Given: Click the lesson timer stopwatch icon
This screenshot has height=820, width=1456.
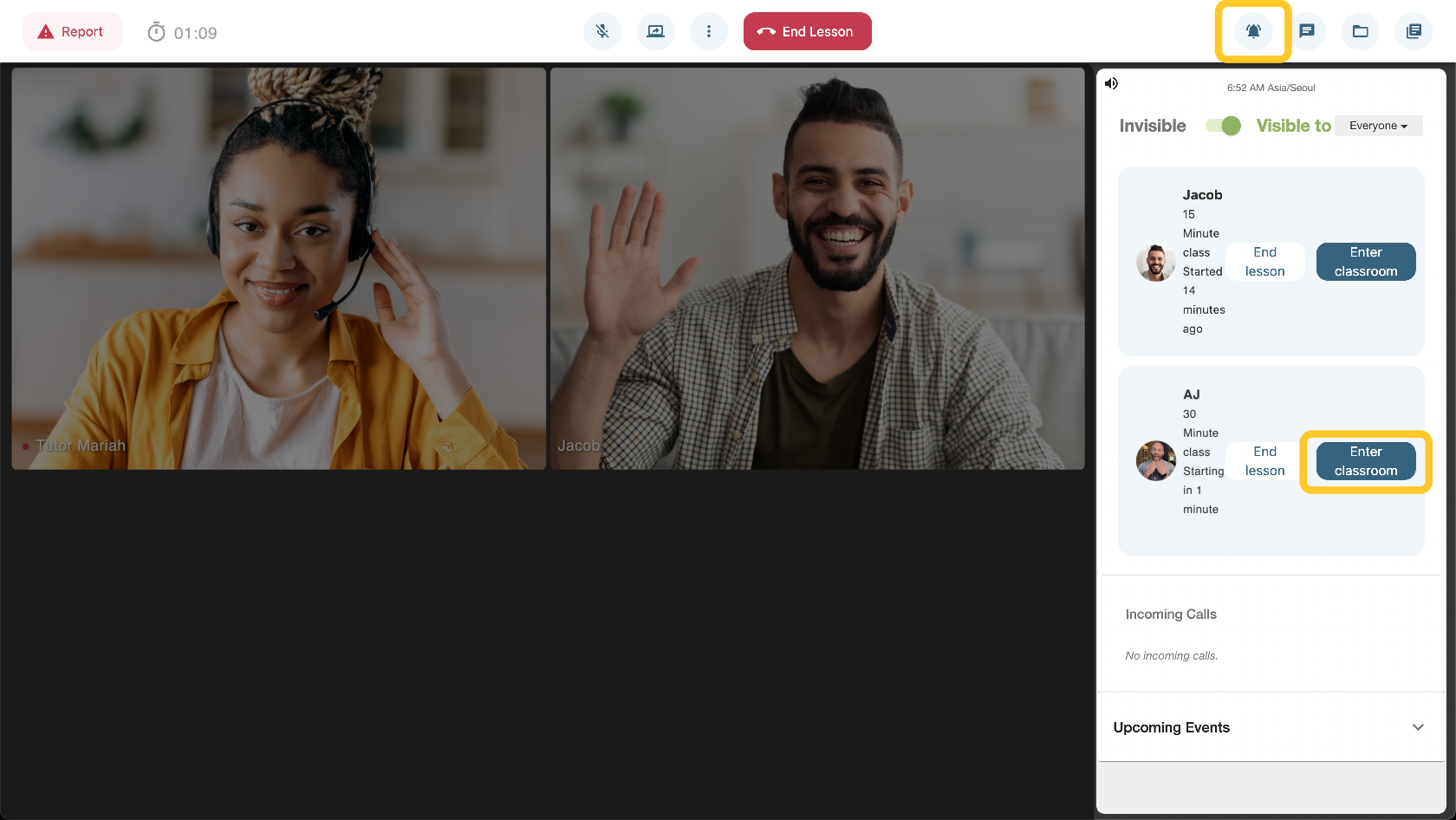Looking at the screenshot, I should [156, 33].
